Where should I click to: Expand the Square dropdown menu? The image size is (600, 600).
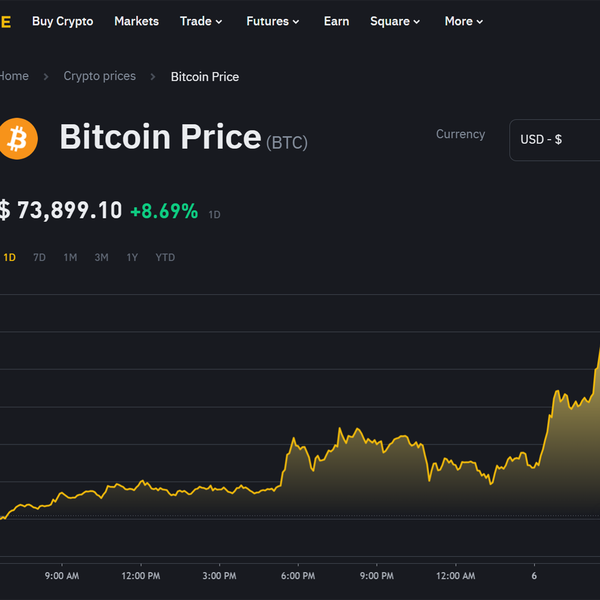click(395, 21)
